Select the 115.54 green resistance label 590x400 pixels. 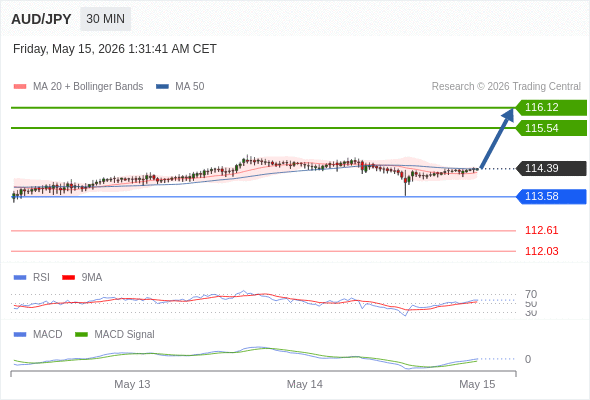click(x=551, y=128)
